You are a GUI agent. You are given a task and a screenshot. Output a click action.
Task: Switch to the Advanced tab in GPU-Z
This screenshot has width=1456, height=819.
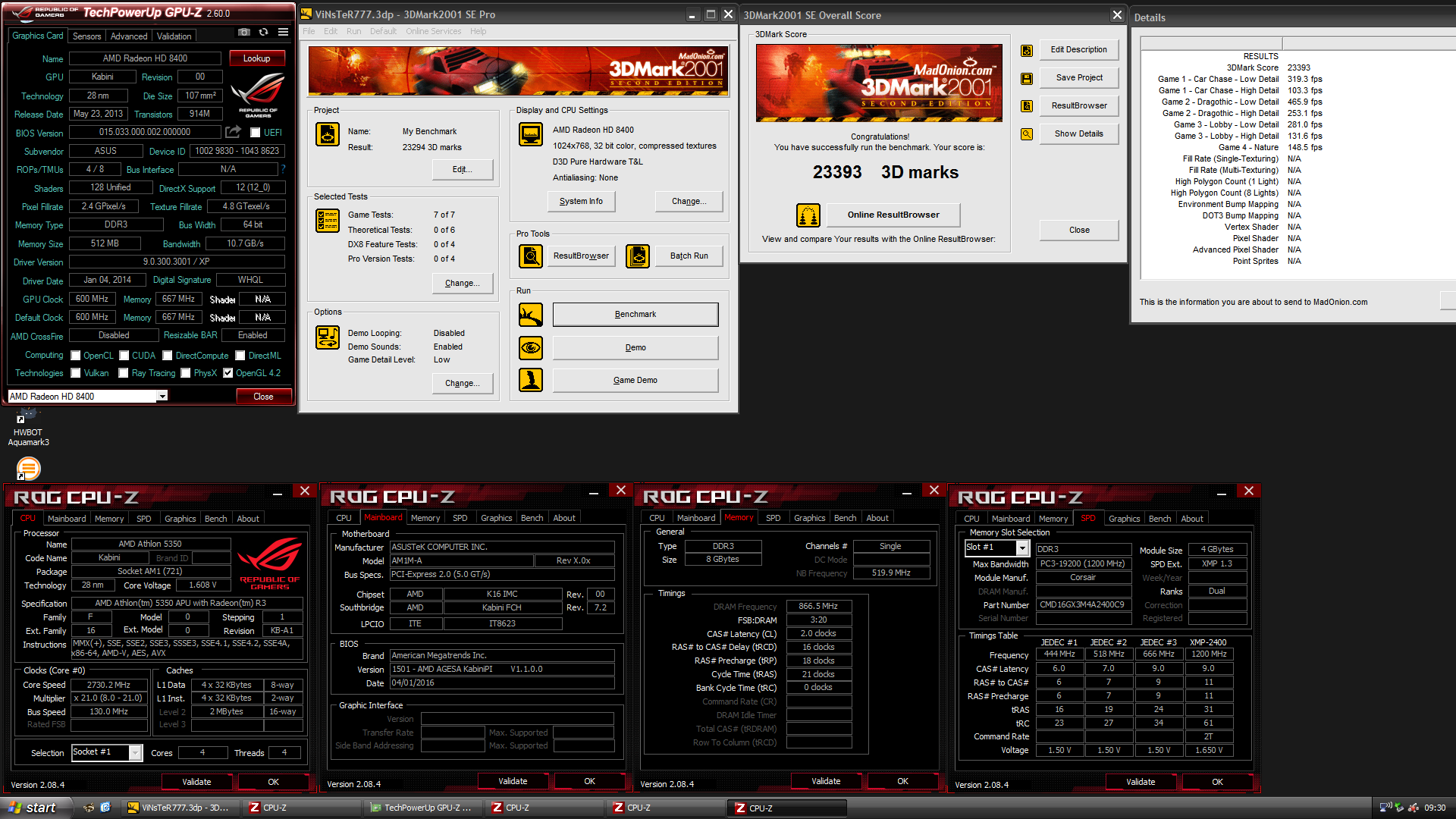pyautogui.click(x=129, y=36)
